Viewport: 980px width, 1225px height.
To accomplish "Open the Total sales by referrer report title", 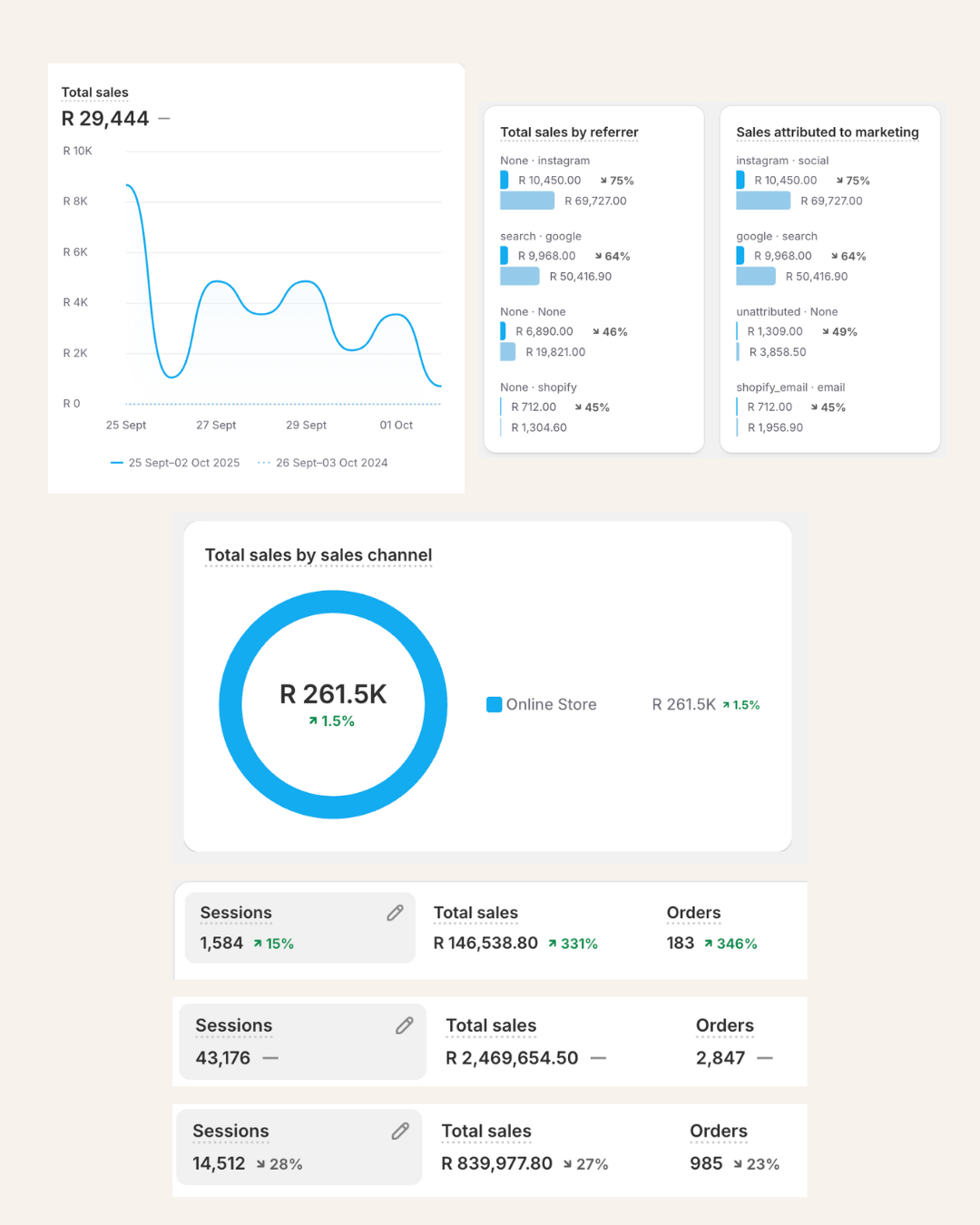I will click(x=569, y=132).
